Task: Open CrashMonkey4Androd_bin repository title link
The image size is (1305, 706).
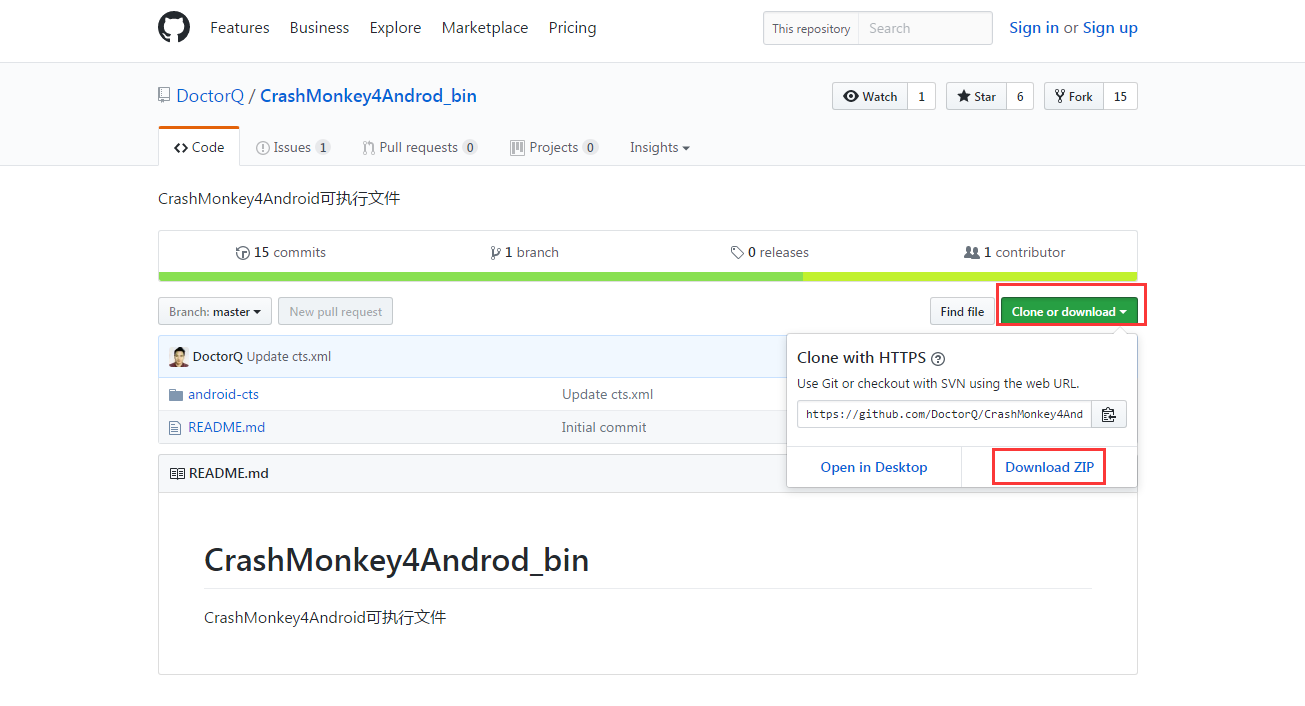Action: [368, 96]
